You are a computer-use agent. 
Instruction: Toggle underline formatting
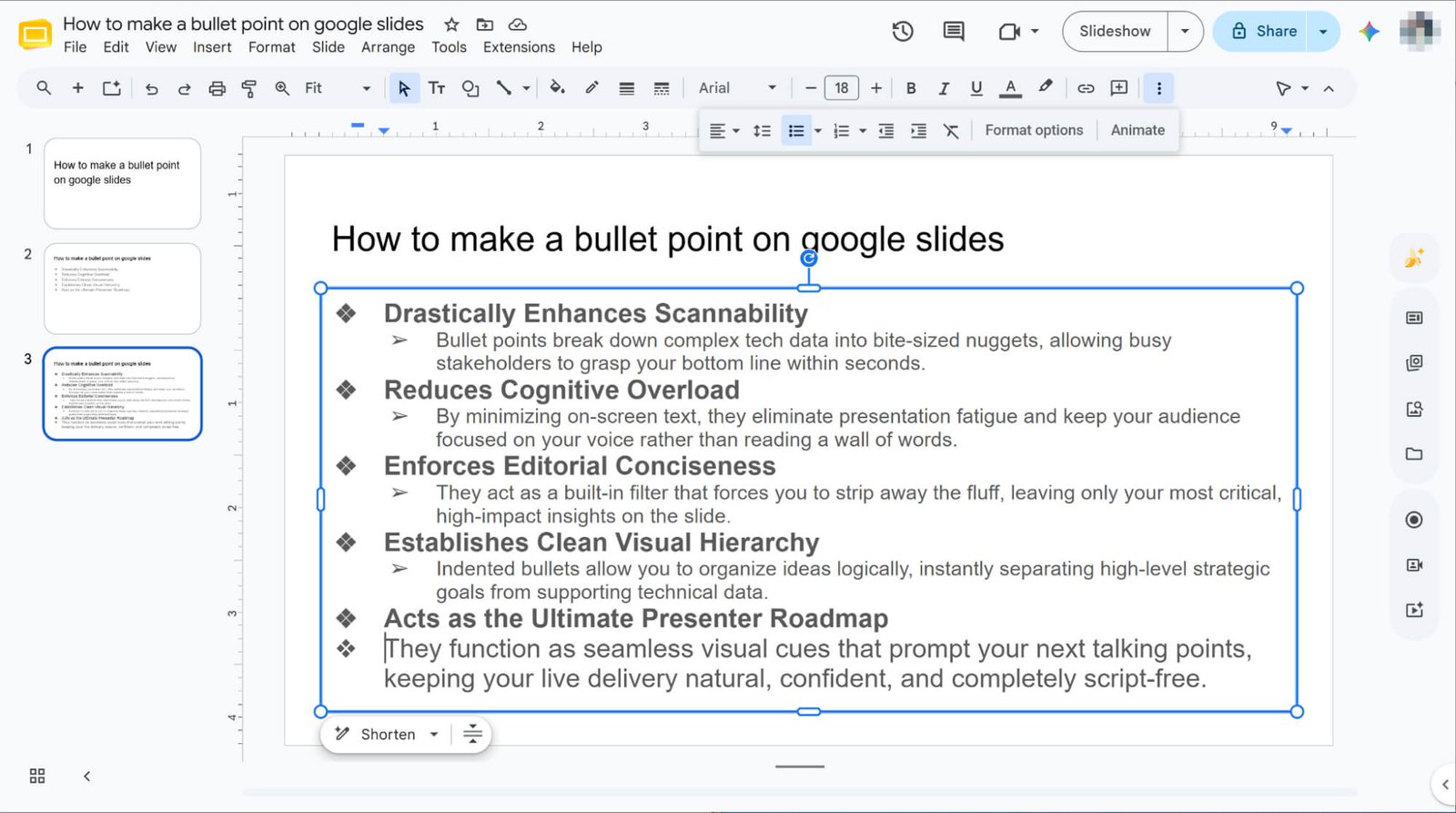976,88
